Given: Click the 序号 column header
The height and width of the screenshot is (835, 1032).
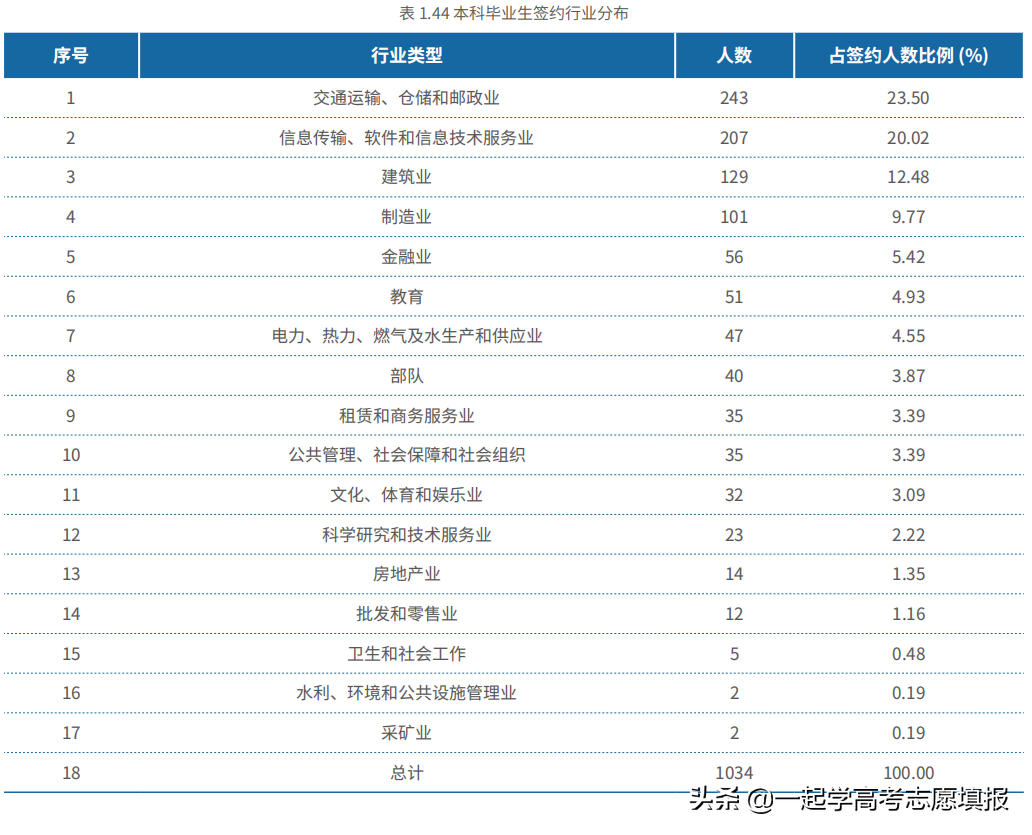Looking at the screenshot, I should [70, 56].
